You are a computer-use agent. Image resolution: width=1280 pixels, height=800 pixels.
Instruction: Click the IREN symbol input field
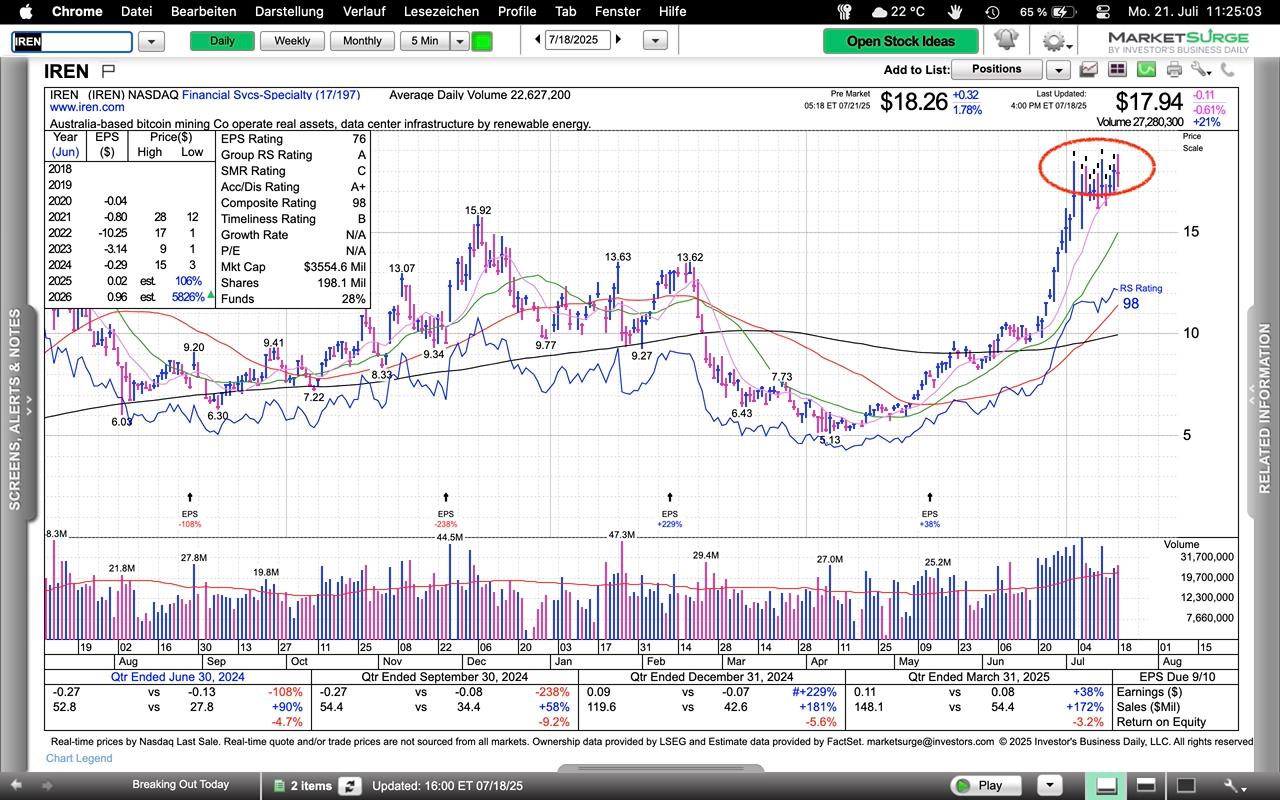tap(71, 42)
